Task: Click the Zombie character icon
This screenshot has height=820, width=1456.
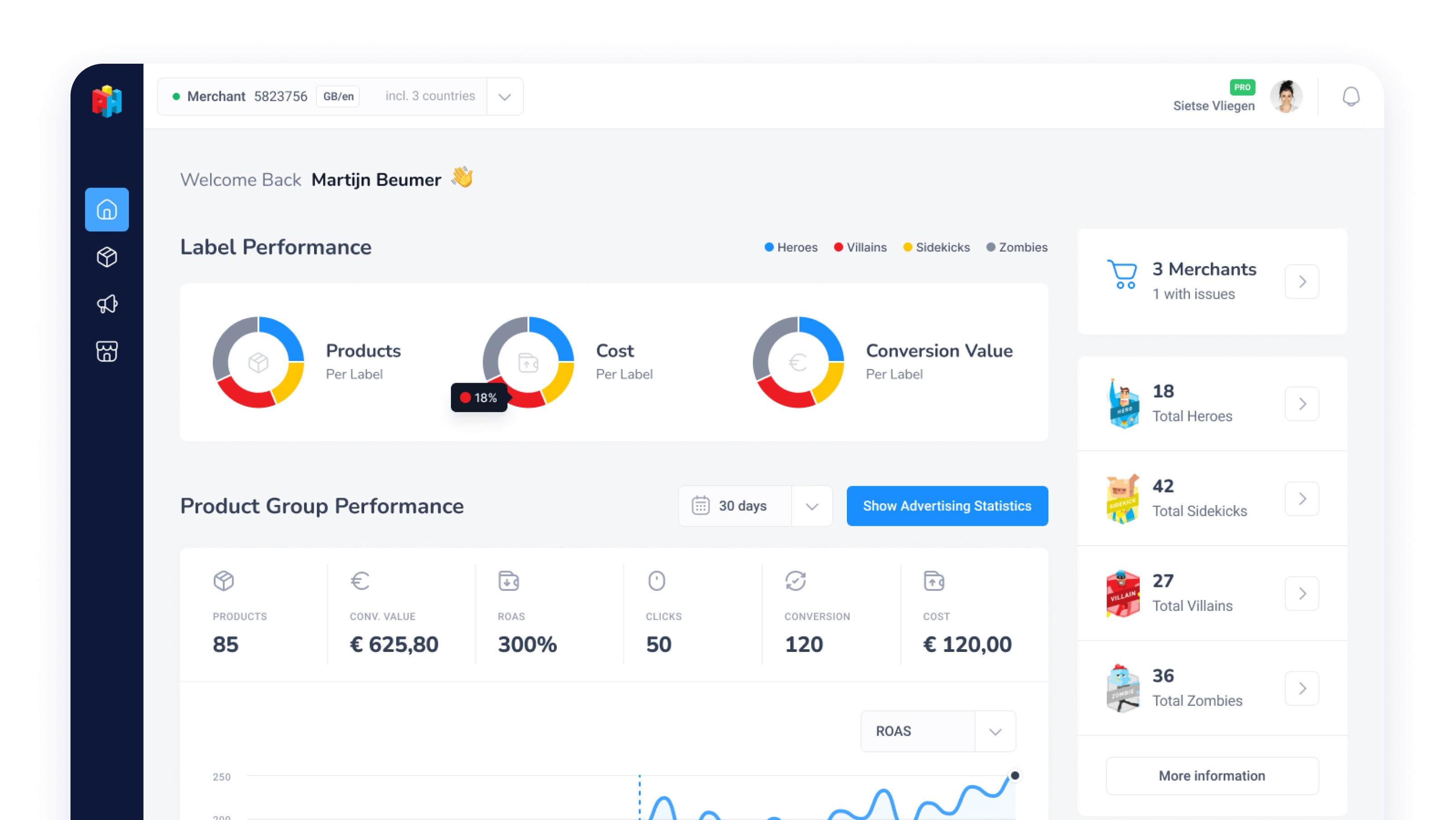Action: coord(1123,689)
